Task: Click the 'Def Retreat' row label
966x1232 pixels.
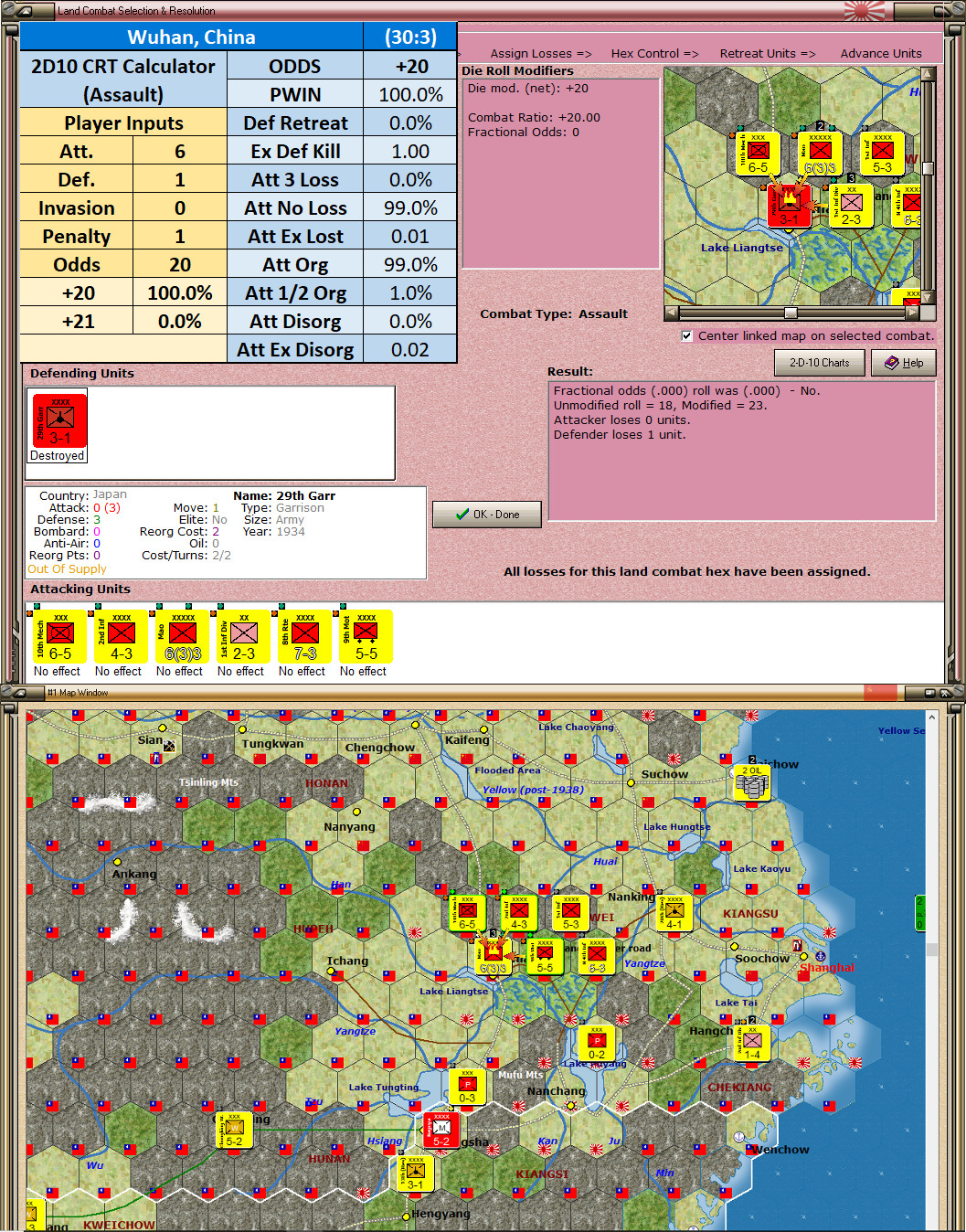Action: (x=295, y=122)
